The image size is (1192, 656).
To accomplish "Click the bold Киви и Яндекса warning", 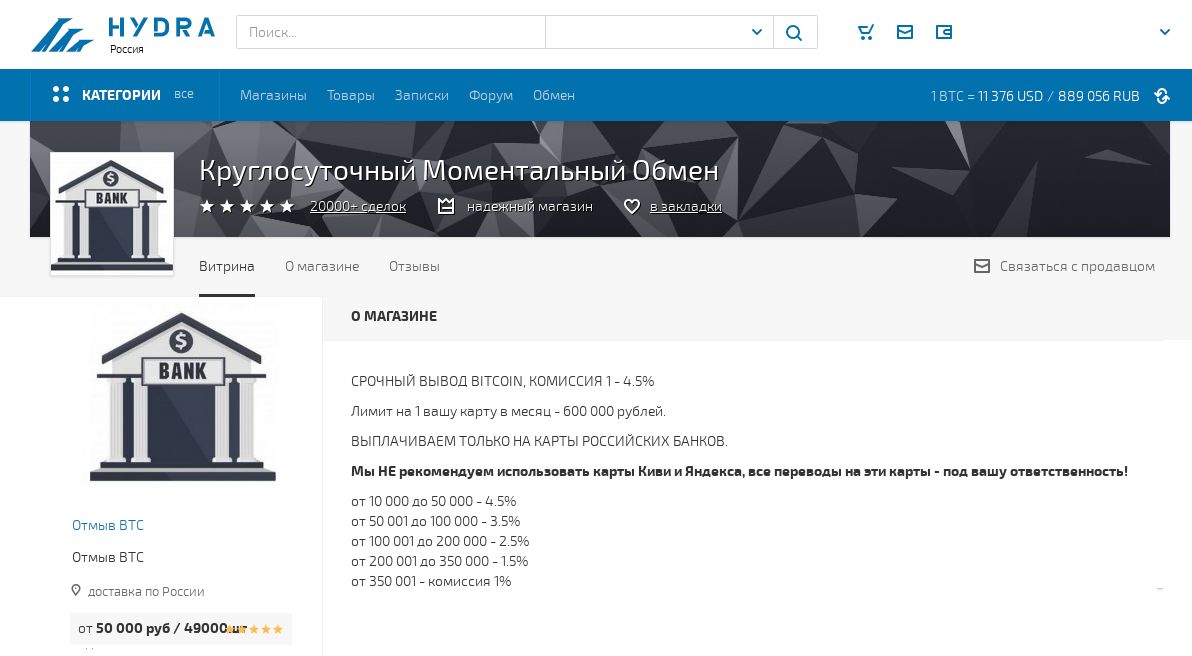I will point(739,471).
